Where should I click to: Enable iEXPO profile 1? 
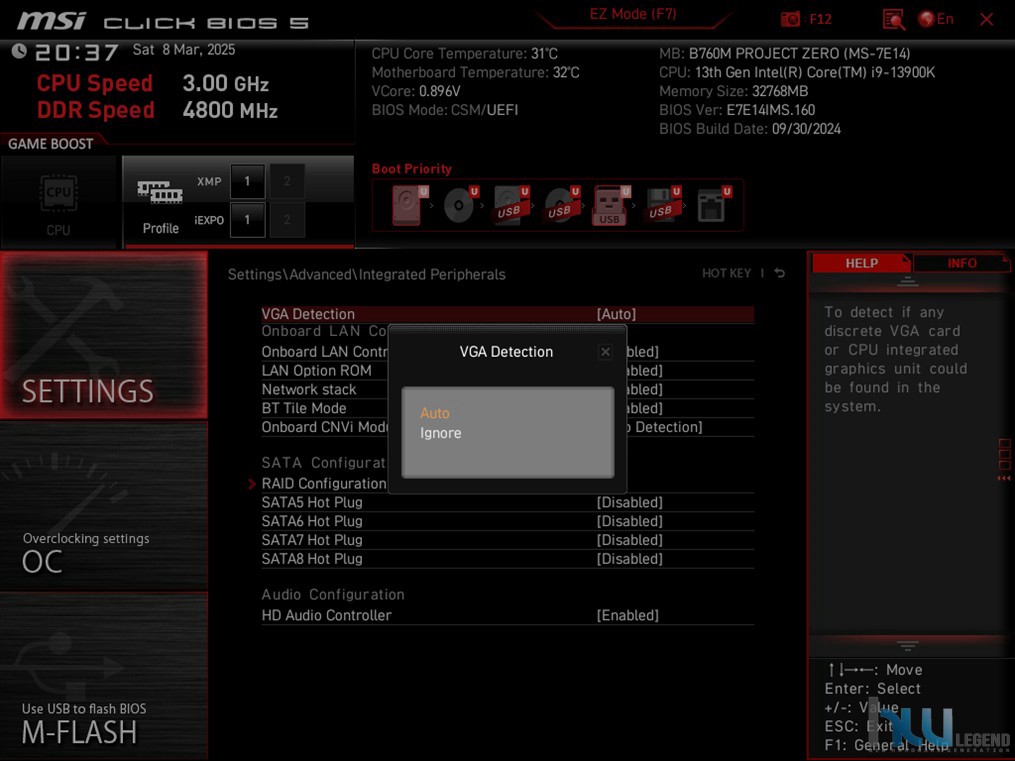point(247,220)
